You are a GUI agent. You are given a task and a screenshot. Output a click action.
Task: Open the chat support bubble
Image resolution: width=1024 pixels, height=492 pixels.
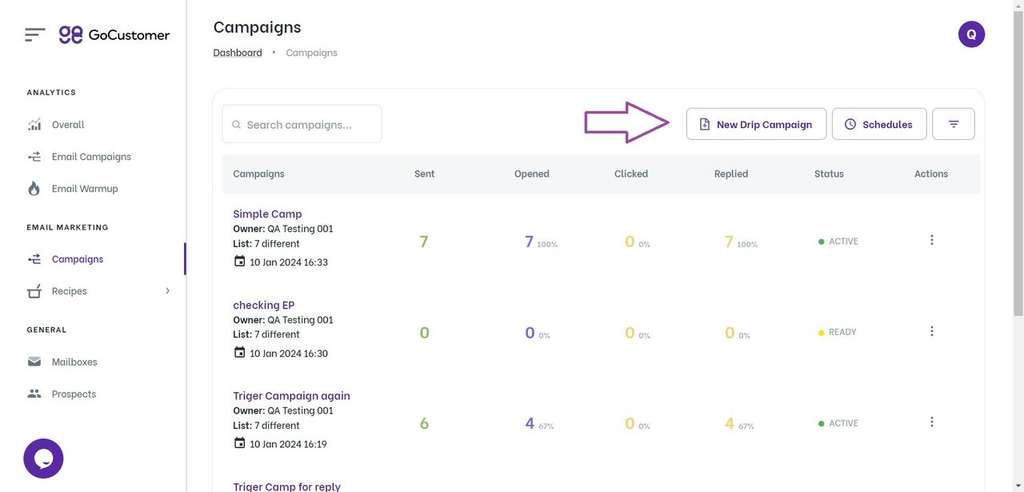[43, 459]
